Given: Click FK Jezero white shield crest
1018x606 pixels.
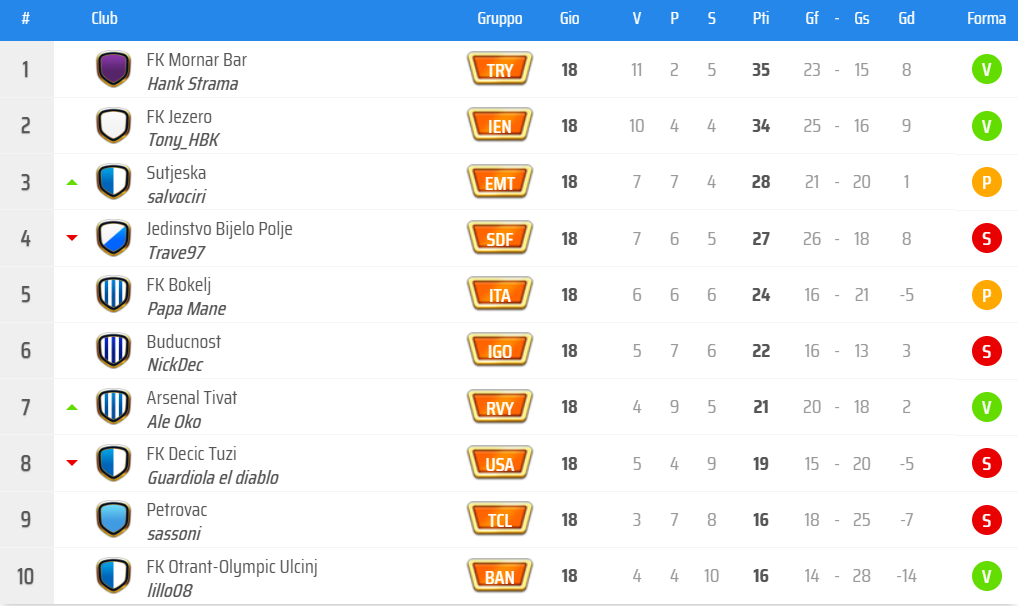Looking at the screenshot, I should 114,125.
